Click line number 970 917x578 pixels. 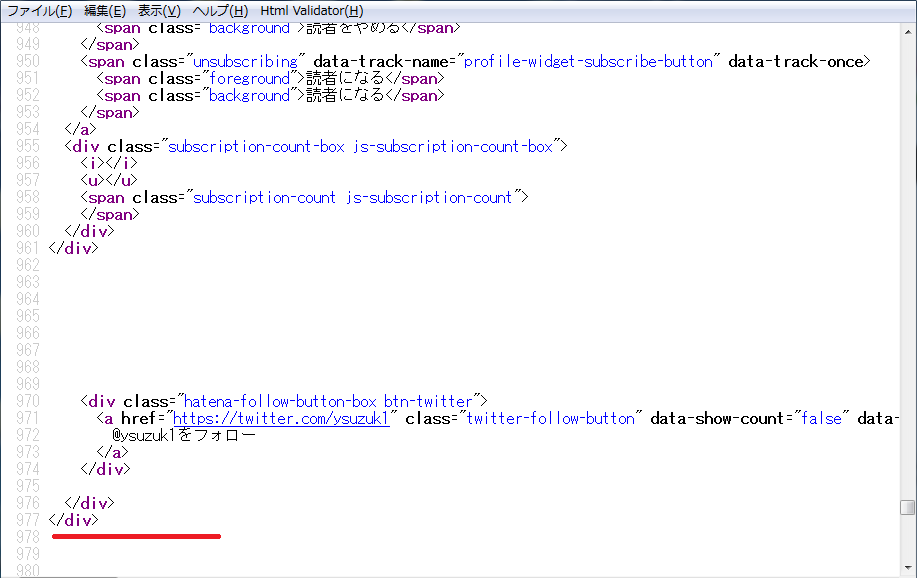coord(27,401)
